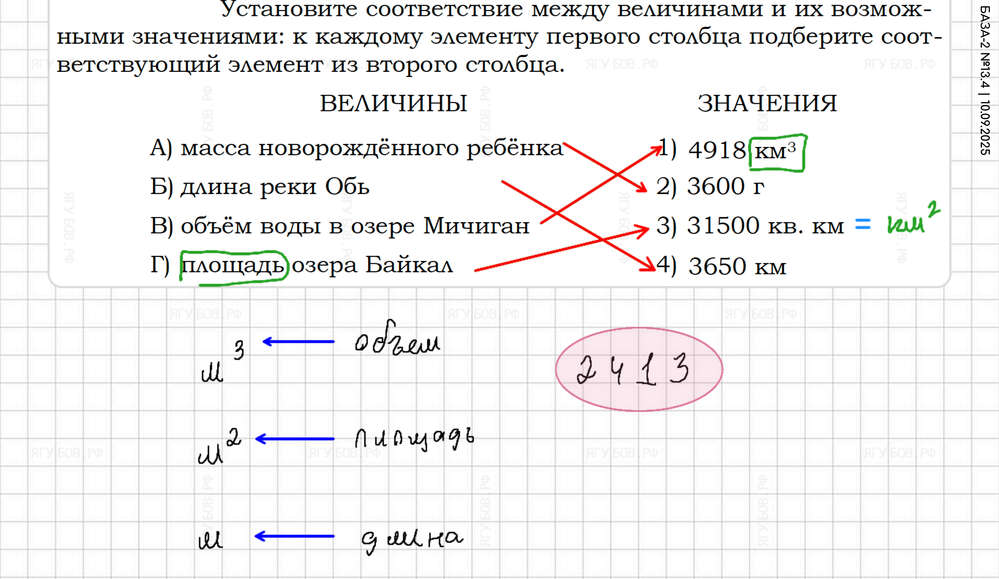Select value 4) 3650 км

pyautogui.click(x=722, y=267)
